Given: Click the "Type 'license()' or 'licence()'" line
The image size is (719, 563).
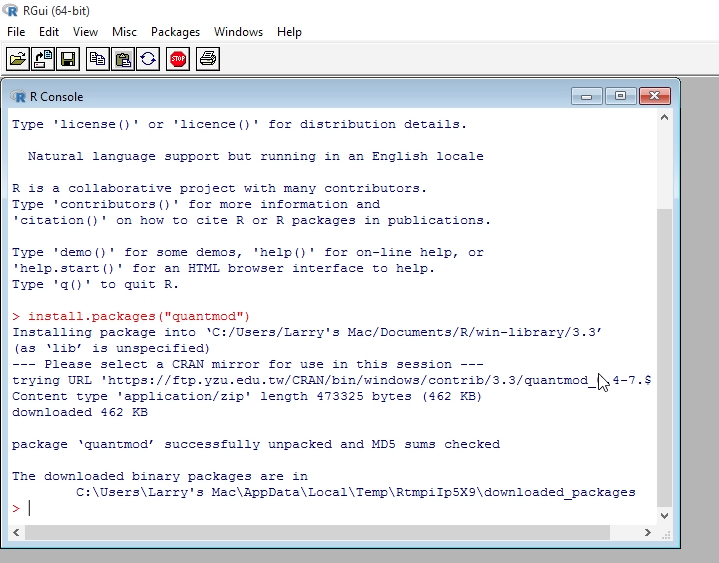Looking at the screenshot, I should [239, 124].
